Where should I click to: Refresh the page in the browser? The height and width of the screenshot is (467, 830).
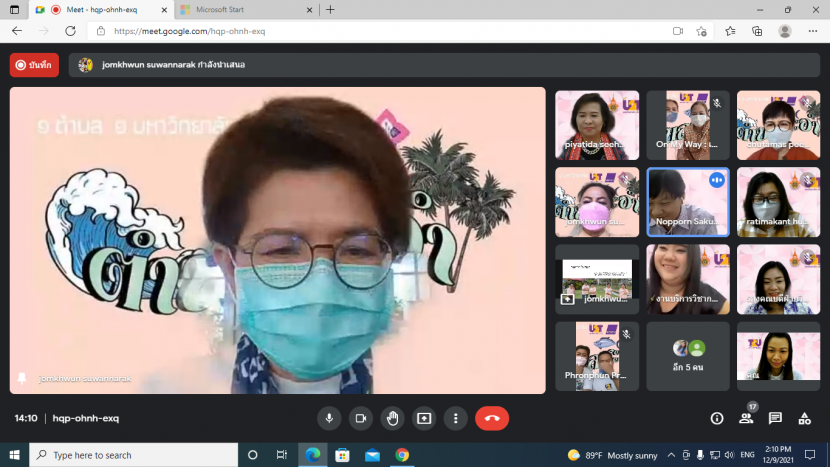point(70,31)
